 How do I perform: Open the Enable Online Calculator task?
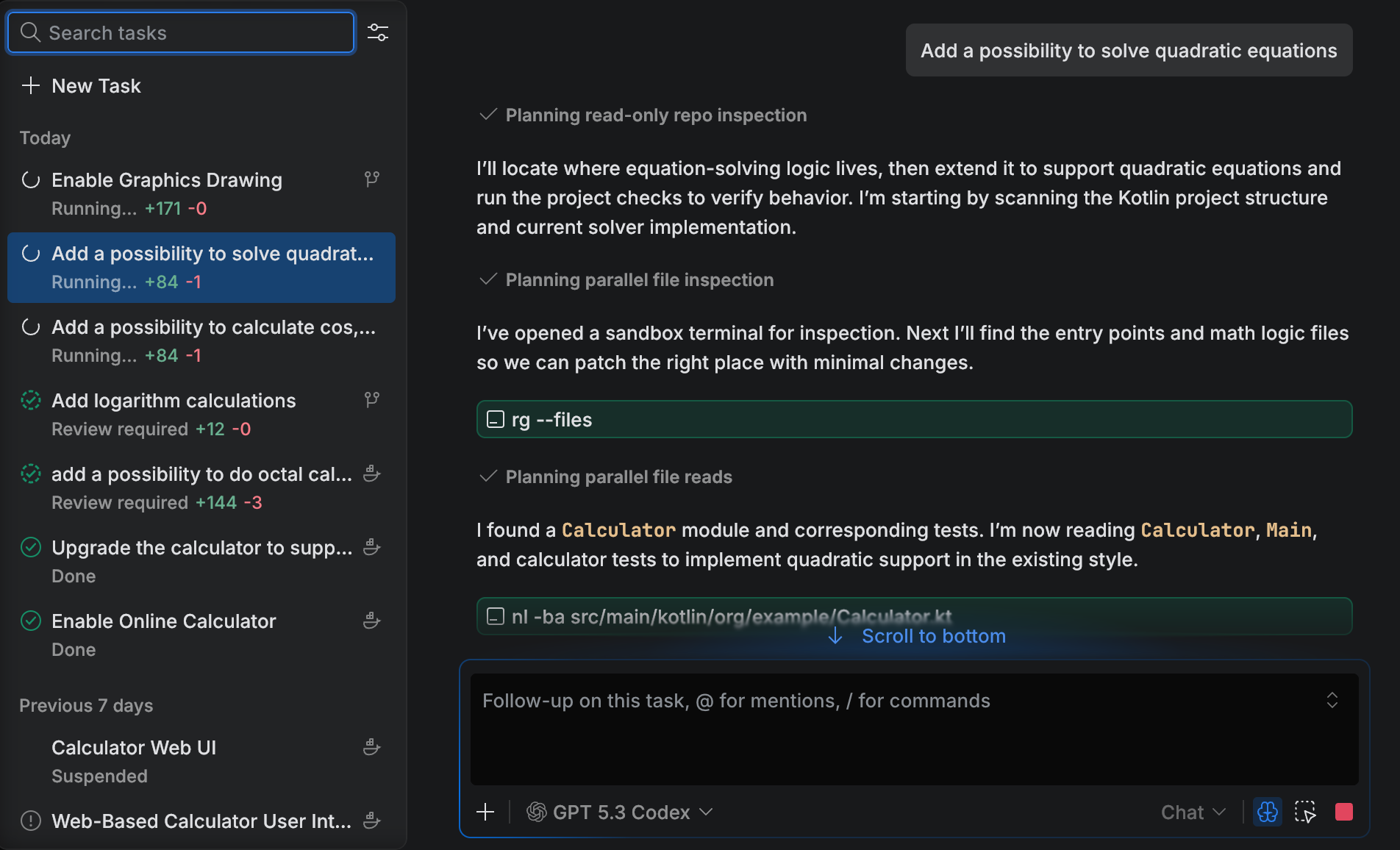point(163,621)
